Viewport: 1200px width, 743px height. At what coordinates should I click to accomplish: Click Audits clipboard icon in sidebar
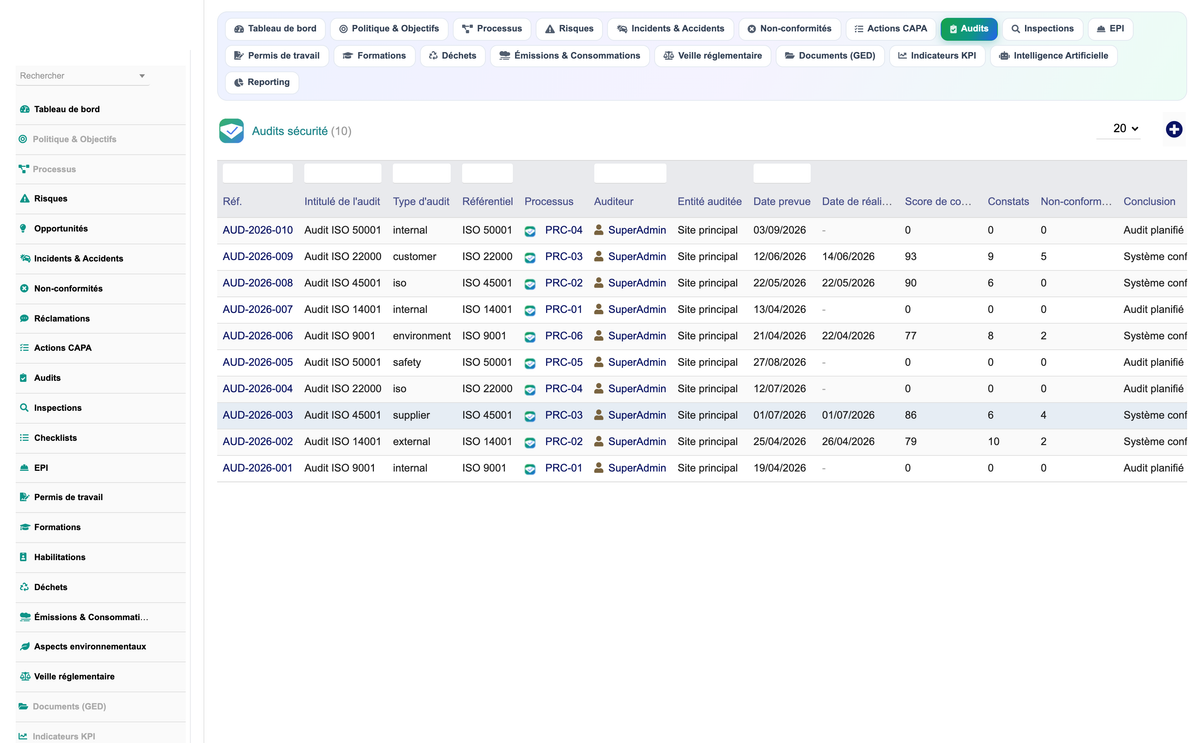[24, 378]
